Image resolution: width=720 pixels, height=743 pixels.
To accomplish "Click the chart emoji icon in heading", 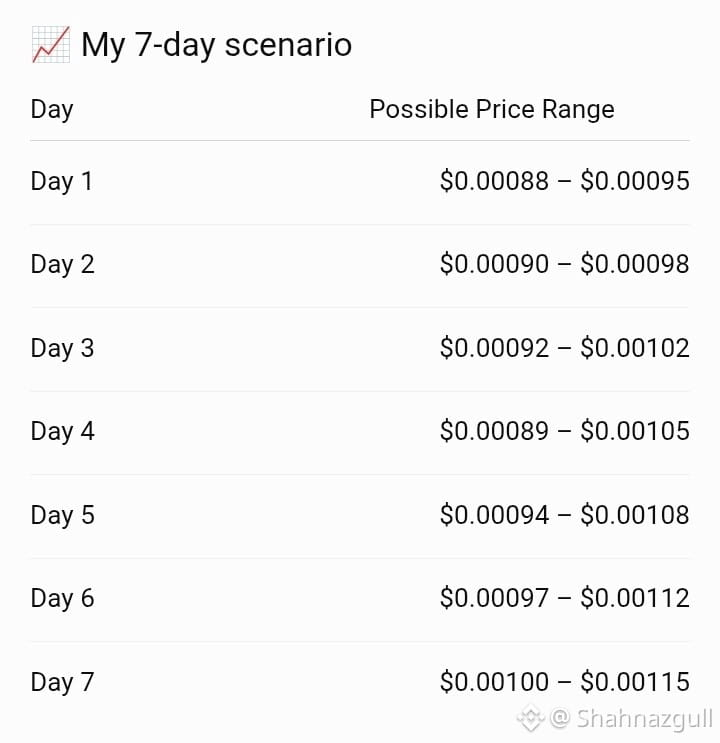I will (51, 45).
